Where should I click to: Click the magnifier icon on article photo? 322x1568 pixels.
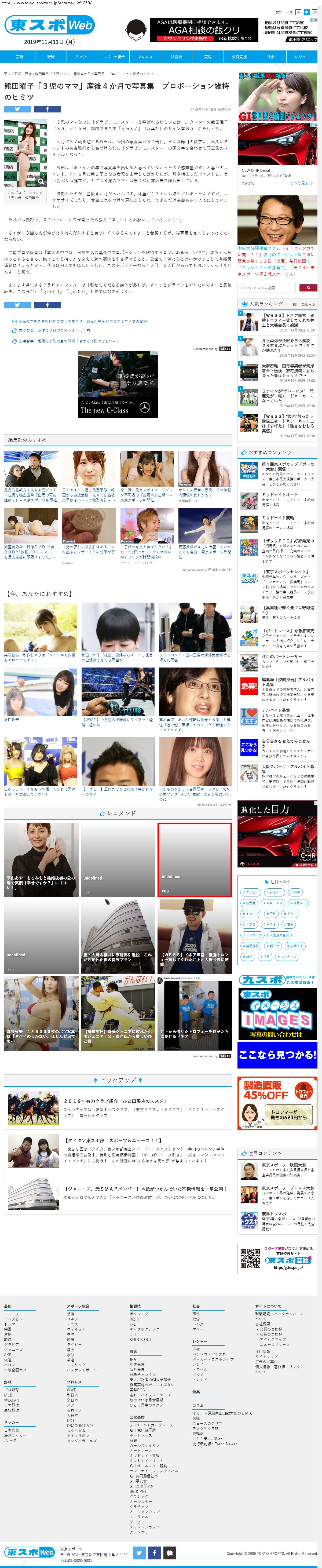[41, 181]
